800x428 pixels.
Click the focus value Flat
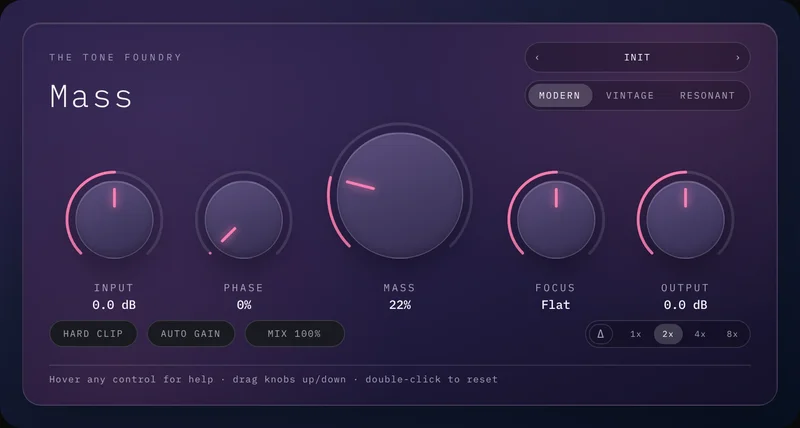pyautogui.click(x=556, y=305)
